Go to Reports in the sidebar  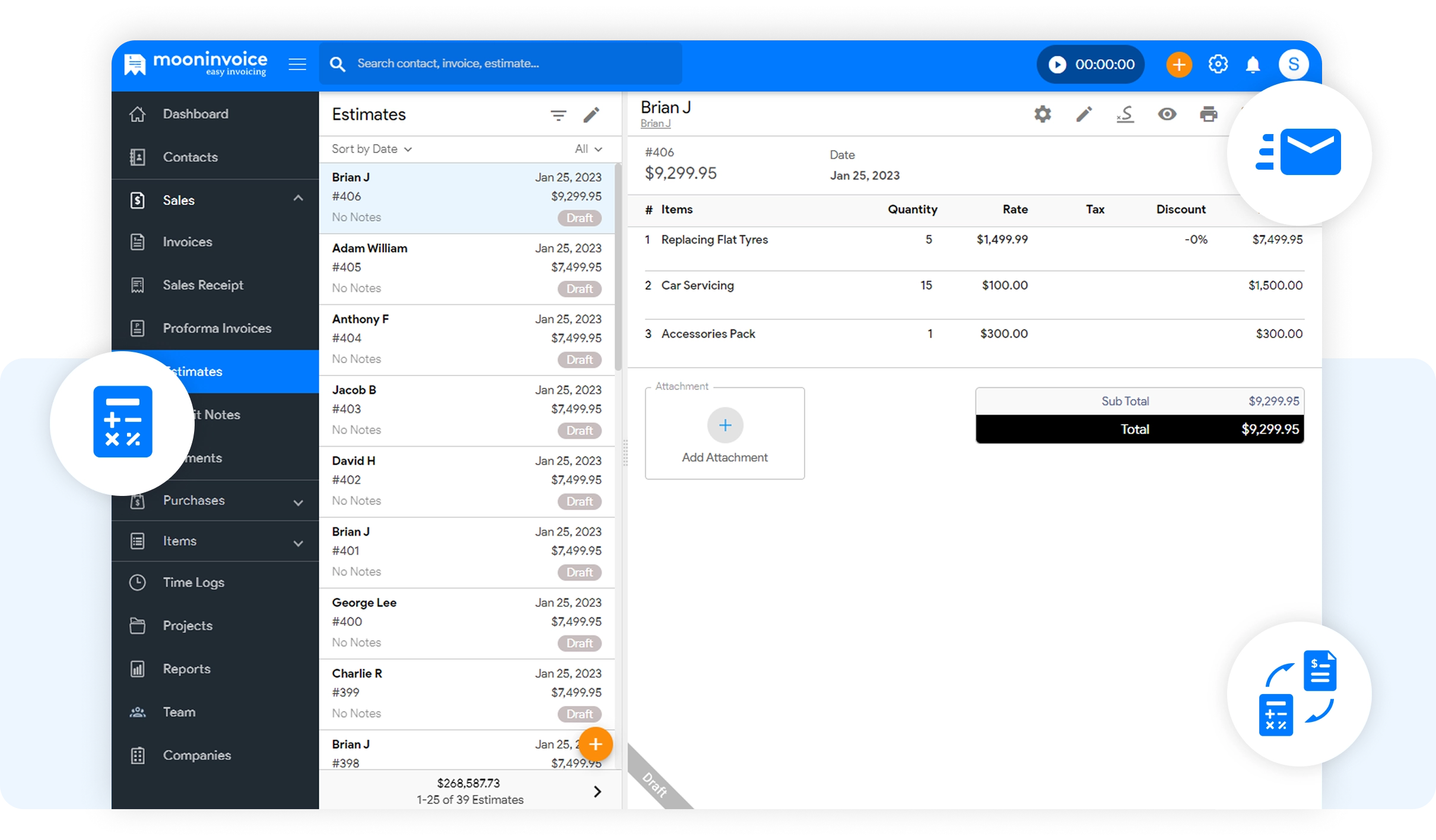(x=186, y=669)
